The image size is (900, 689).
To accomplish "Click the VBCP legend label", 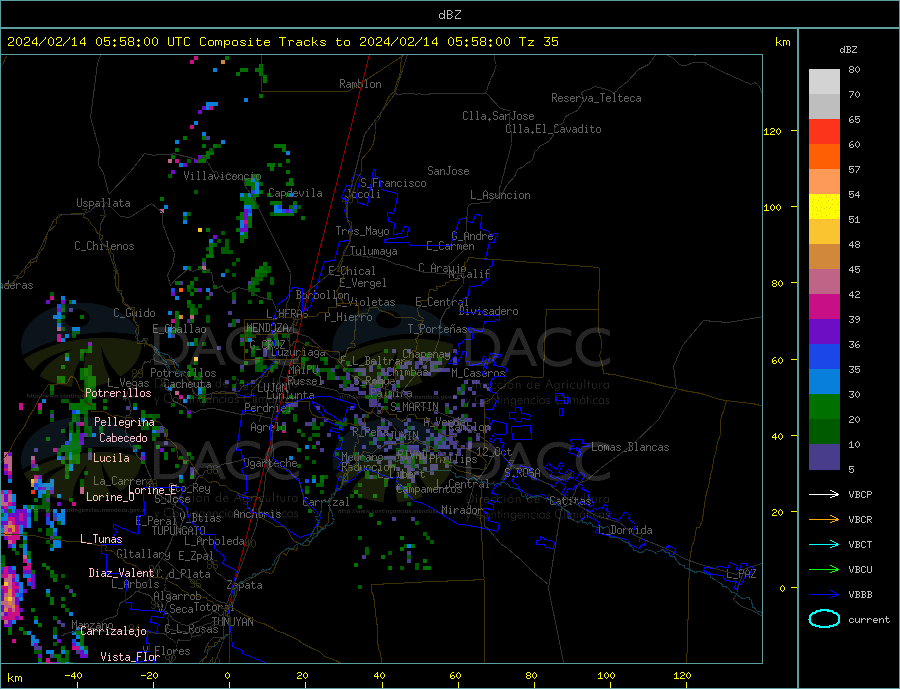I will click(860, 494).
